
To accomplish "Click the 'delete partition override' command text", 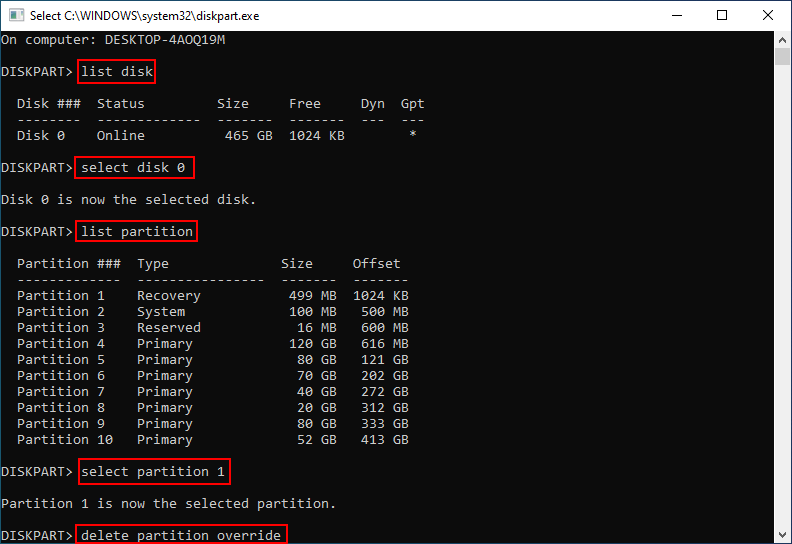I will point(181,535).
